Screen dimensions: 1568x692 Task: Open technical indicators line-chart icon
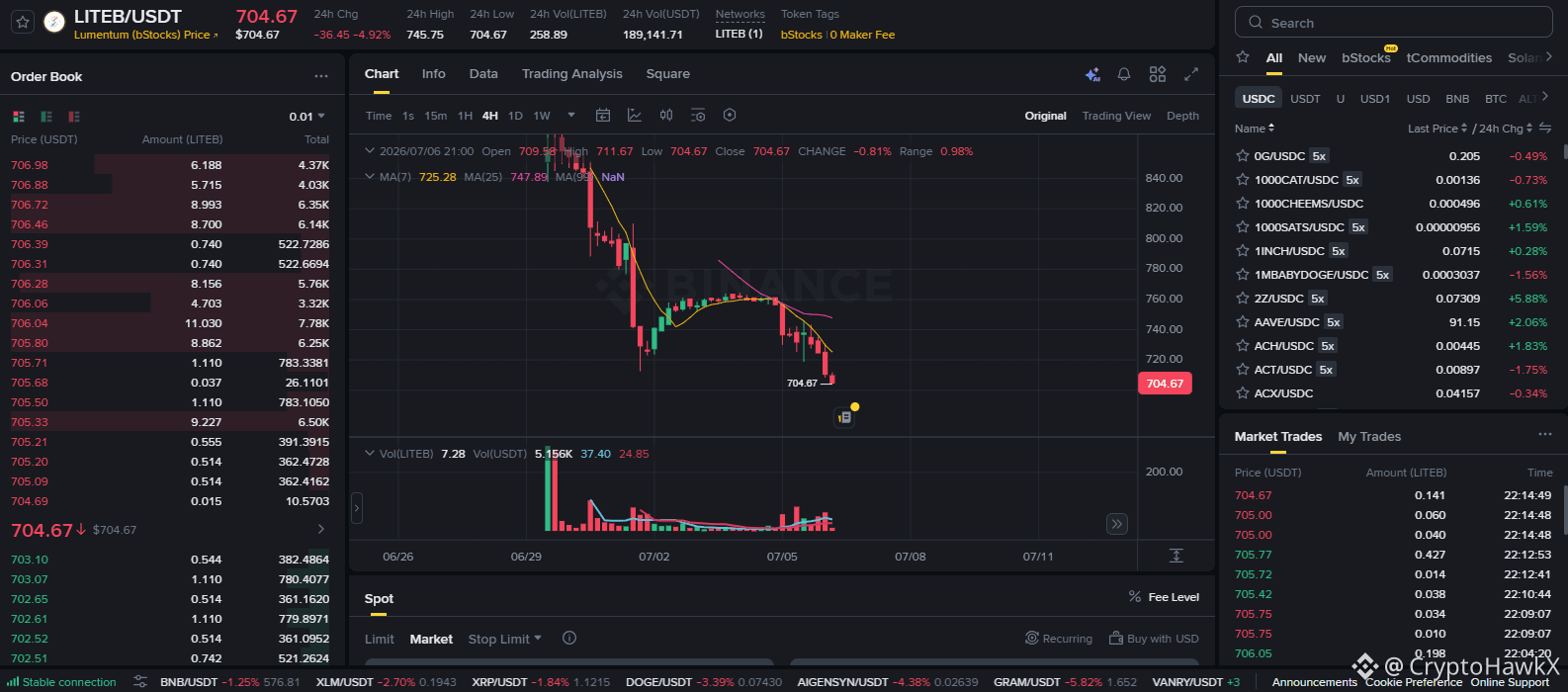[x=635, y=116]
